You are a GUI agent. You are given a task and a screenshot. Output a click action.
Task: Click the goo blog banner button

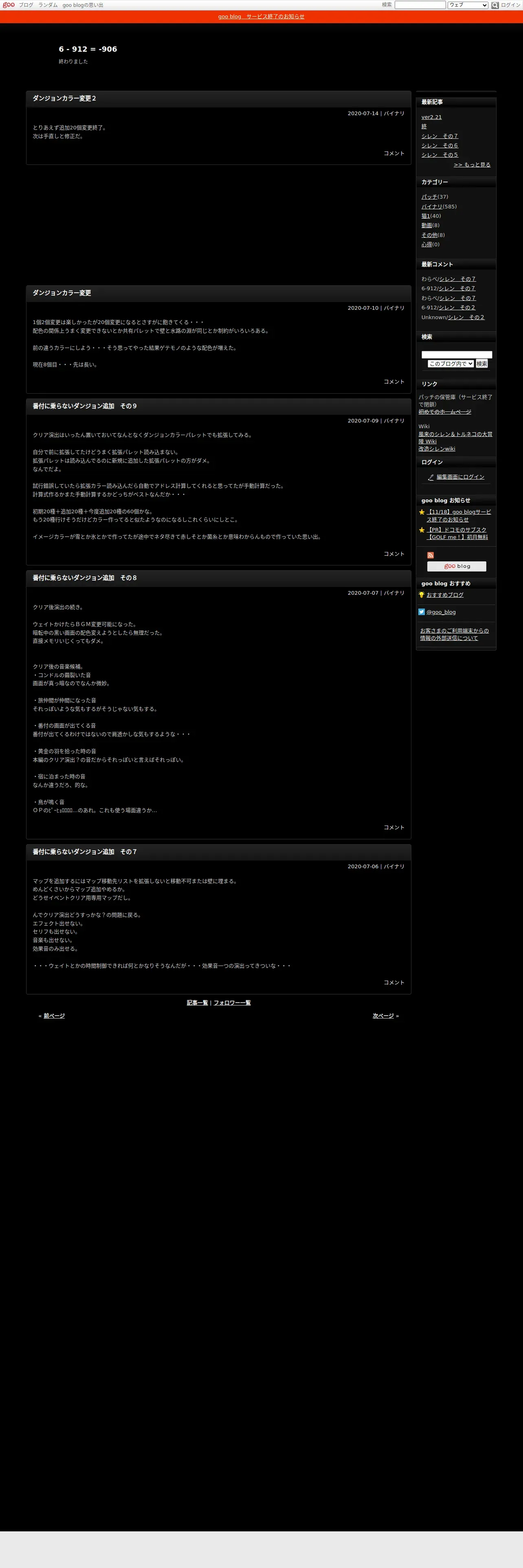point(457,566)
